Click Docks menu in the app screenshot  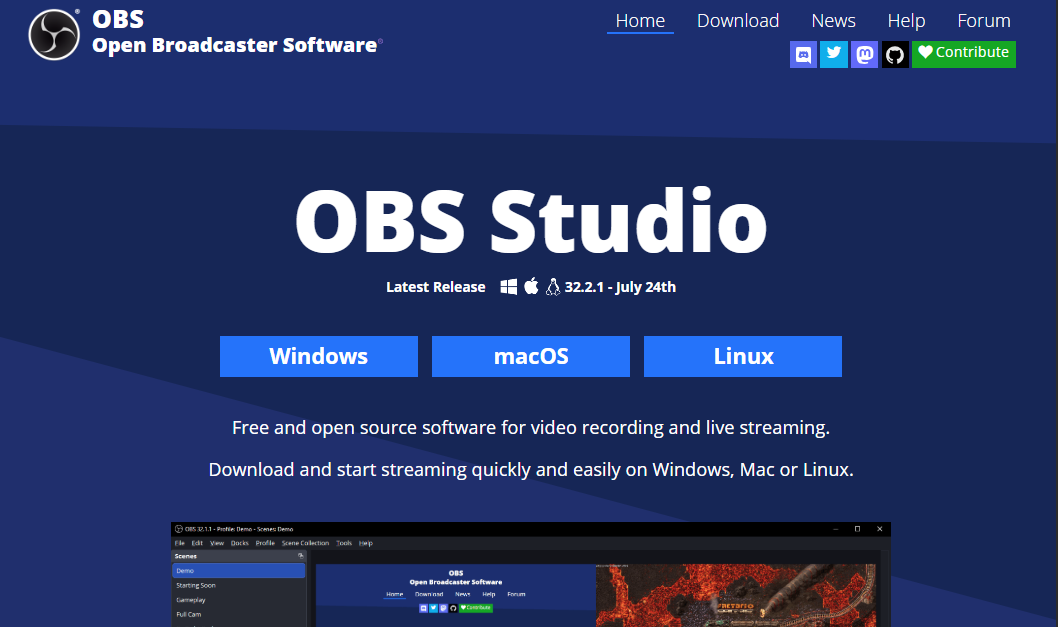240,543
